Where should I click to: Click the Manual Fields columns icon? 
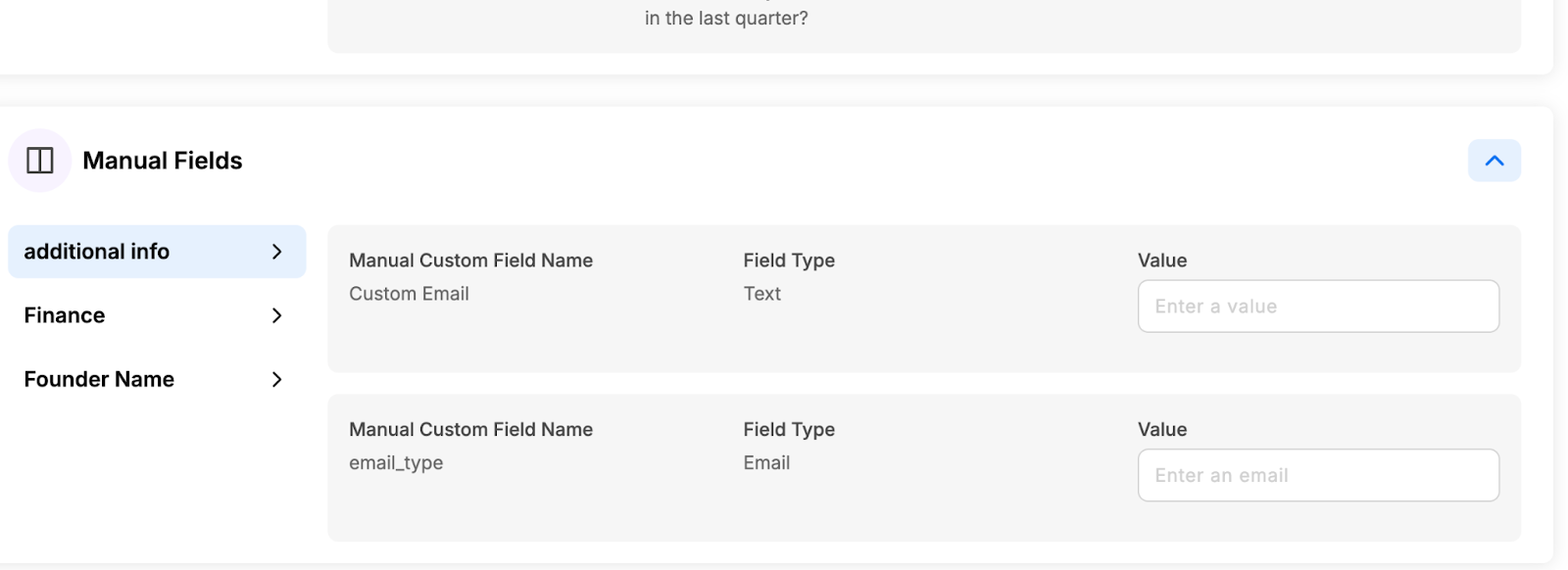pos(40,161)
